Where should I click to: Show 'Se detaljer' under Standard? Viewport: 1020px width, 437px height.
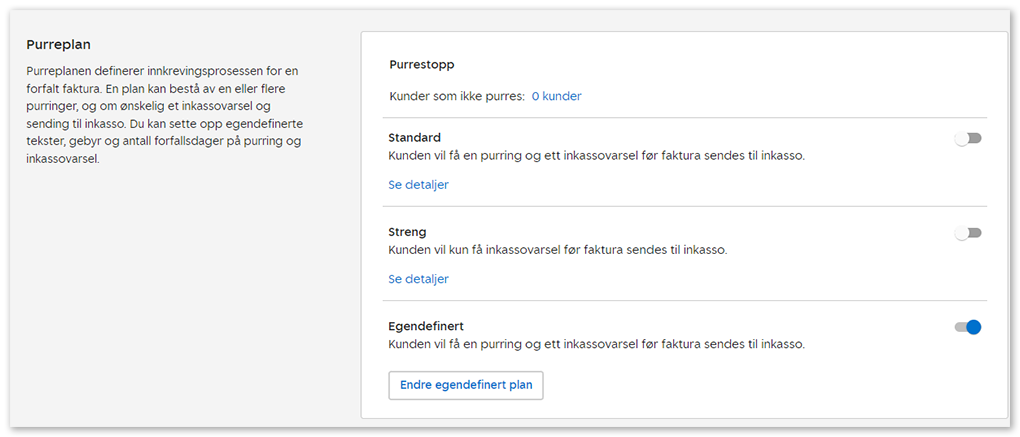pyautogui.click(x=418, y=185)
